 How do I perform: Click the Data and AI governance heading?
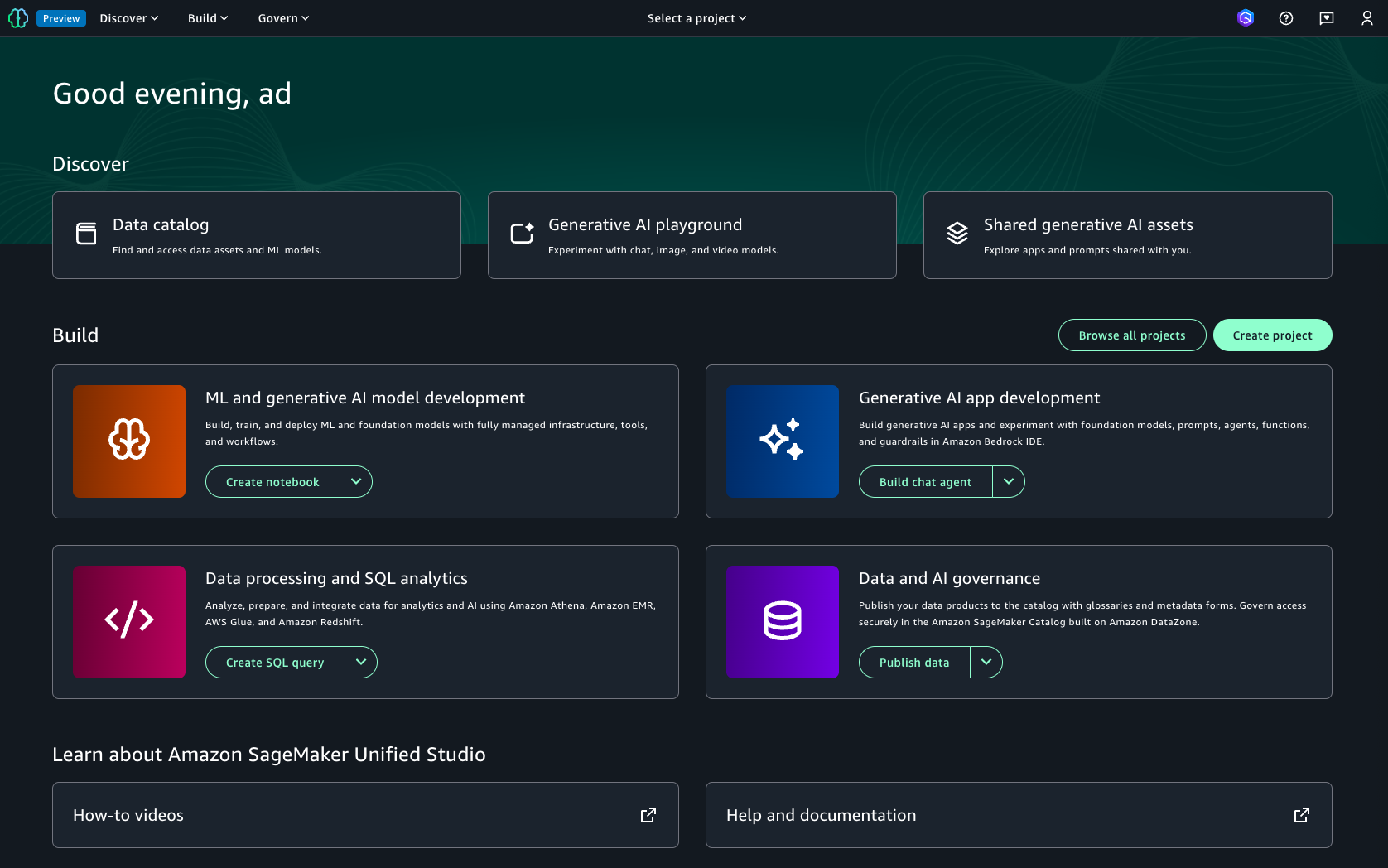pyautogui.click(x=949, y=578)
